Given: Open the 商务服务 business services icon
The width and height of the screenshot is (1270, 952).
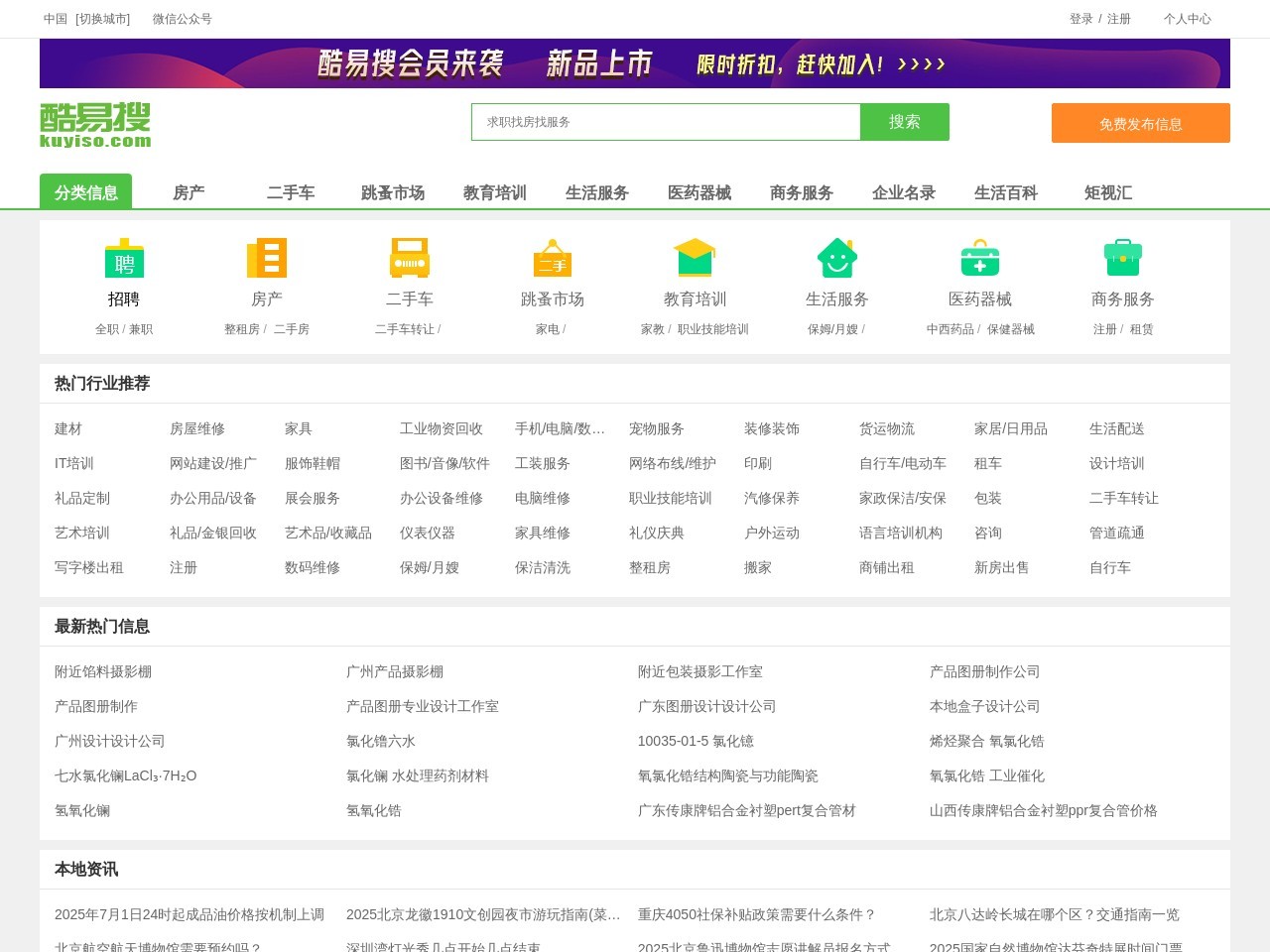Looking at the screenshot, I should 1122,258.
